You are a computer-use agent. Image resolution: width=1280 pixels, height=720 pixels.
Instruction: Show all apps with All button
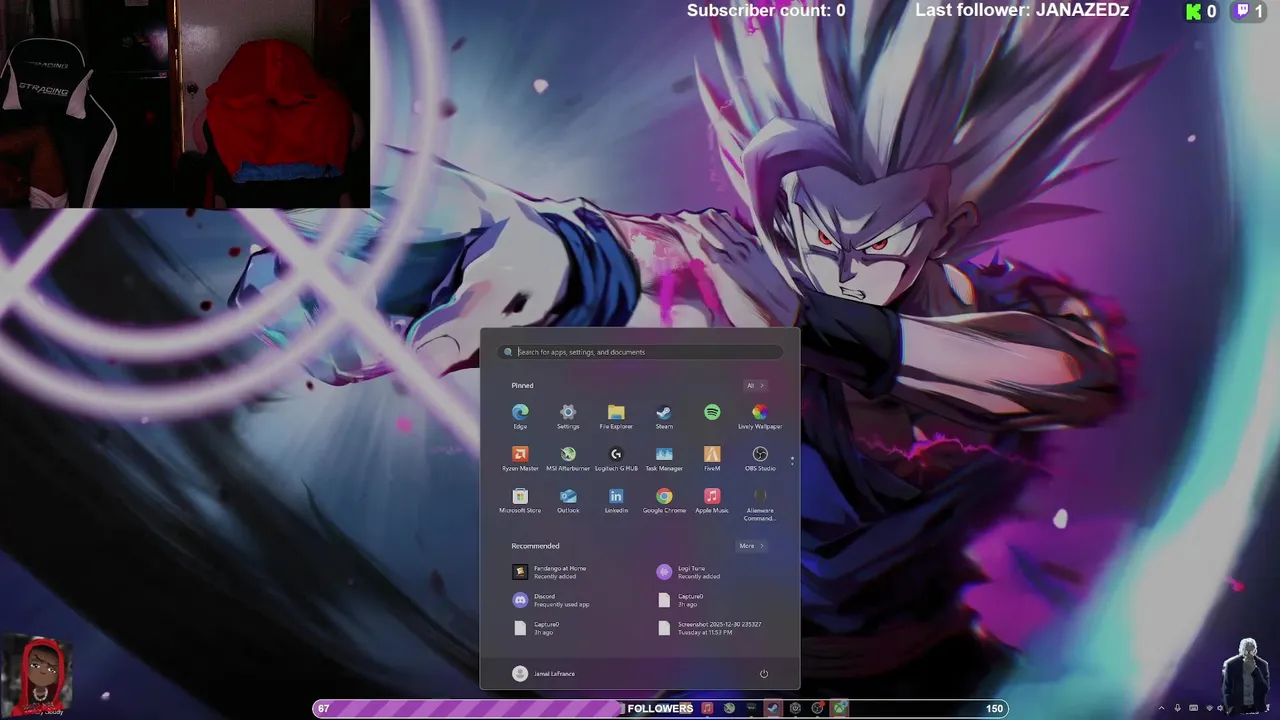(x=755, y=385)
